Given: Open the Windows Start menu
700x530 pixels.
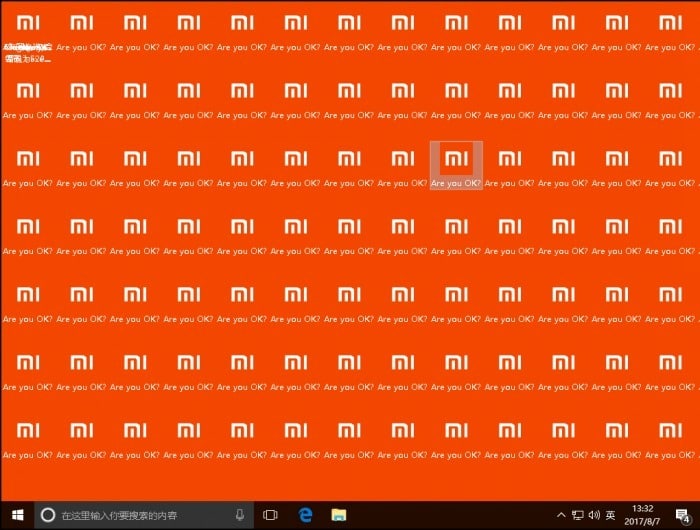Looking at the screenshot, I should tap(16, 515).
